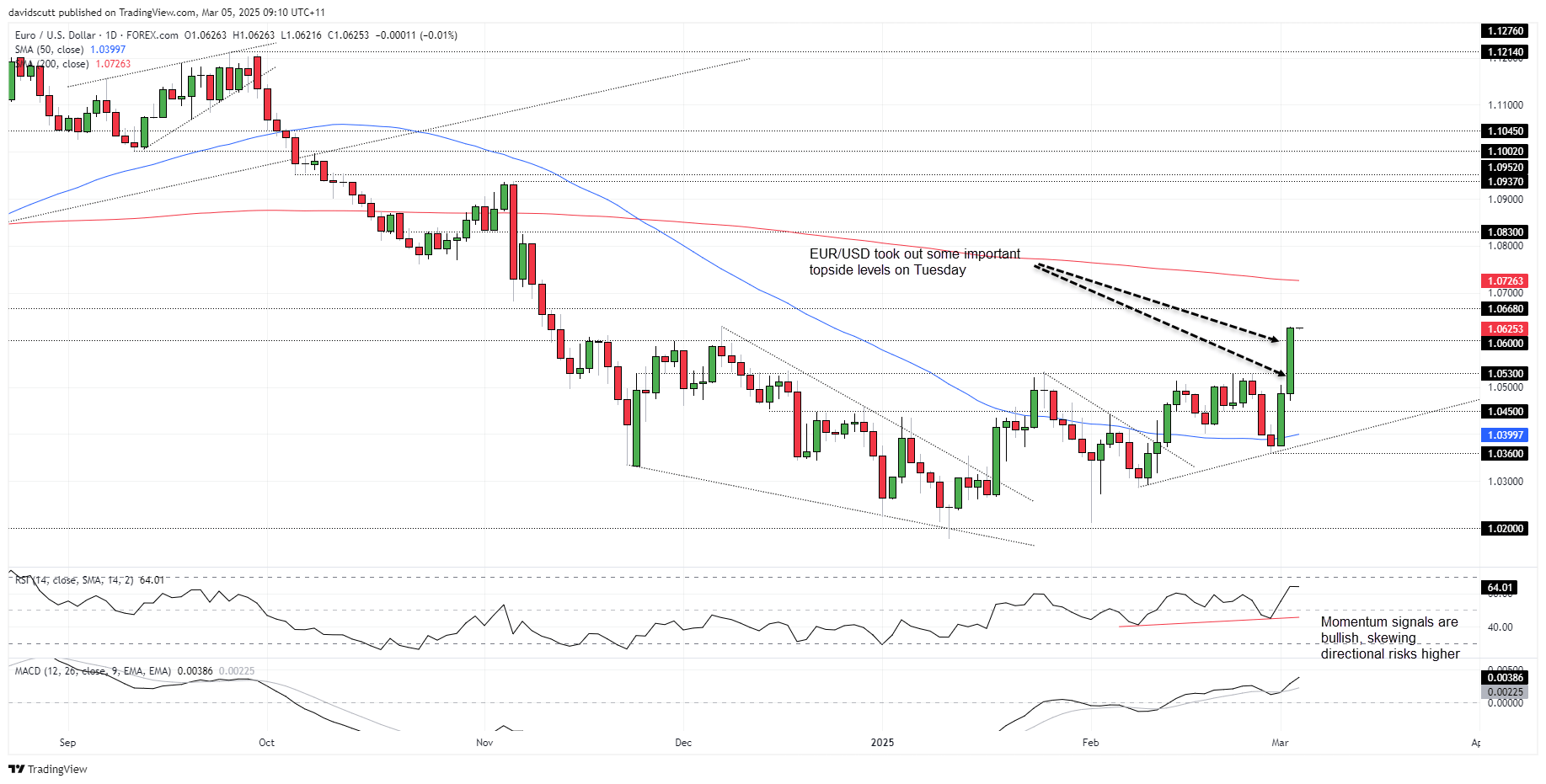Click the 'EUR/USD took out some important' note
This screenshot has width=1546, height=784.
(915, 262)
